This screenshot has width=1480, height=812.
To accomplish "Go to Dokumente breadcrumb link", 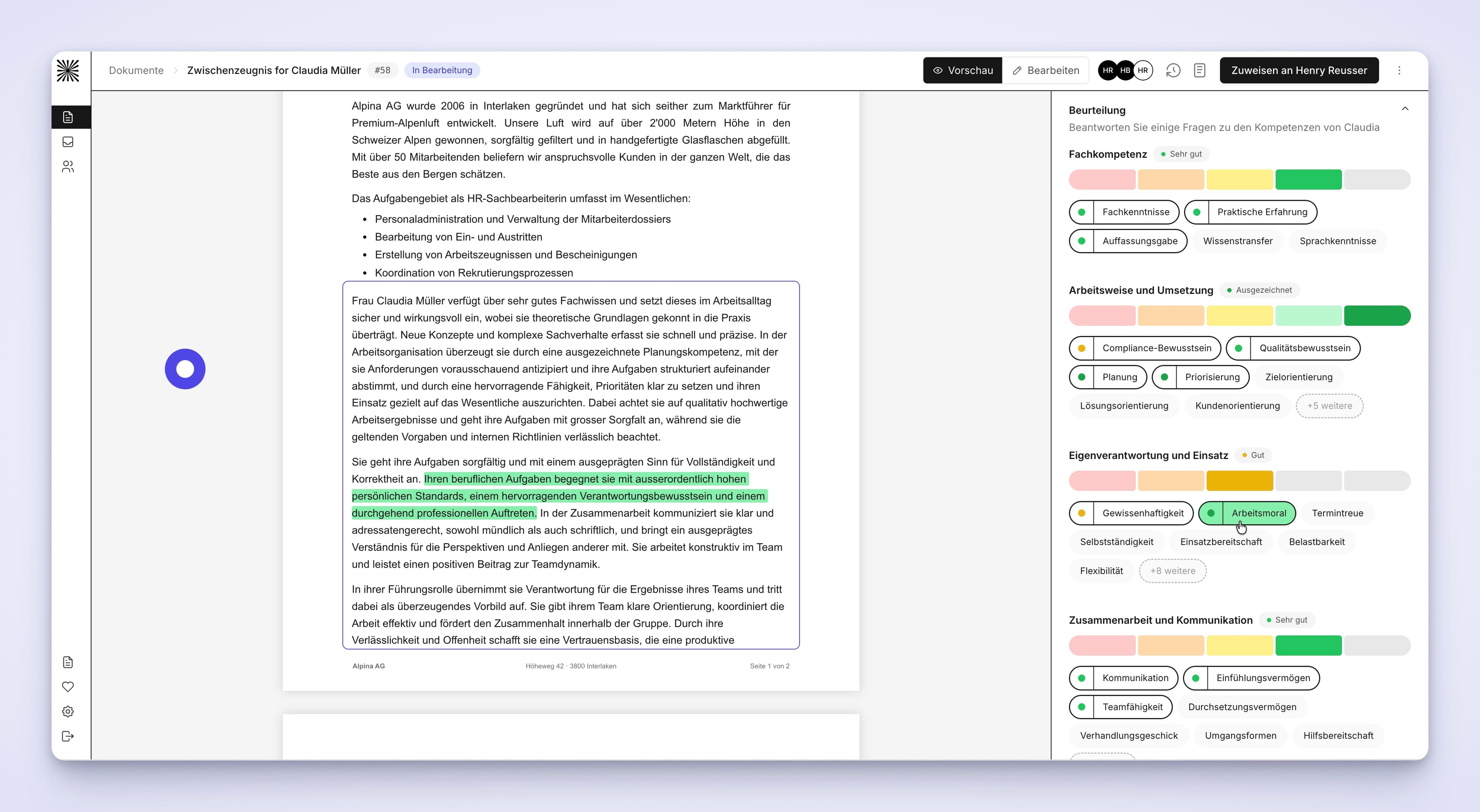I will click(x=136, y=70).
